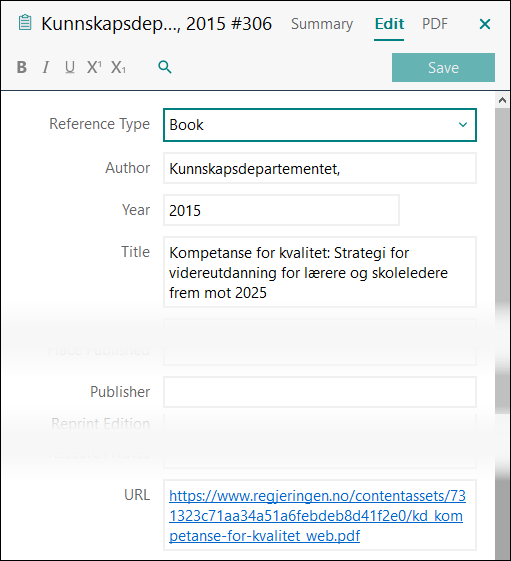Click inside the Title text box
Image resolution: width=511 pixels, height=561 pixels.
tap(320, 272)
